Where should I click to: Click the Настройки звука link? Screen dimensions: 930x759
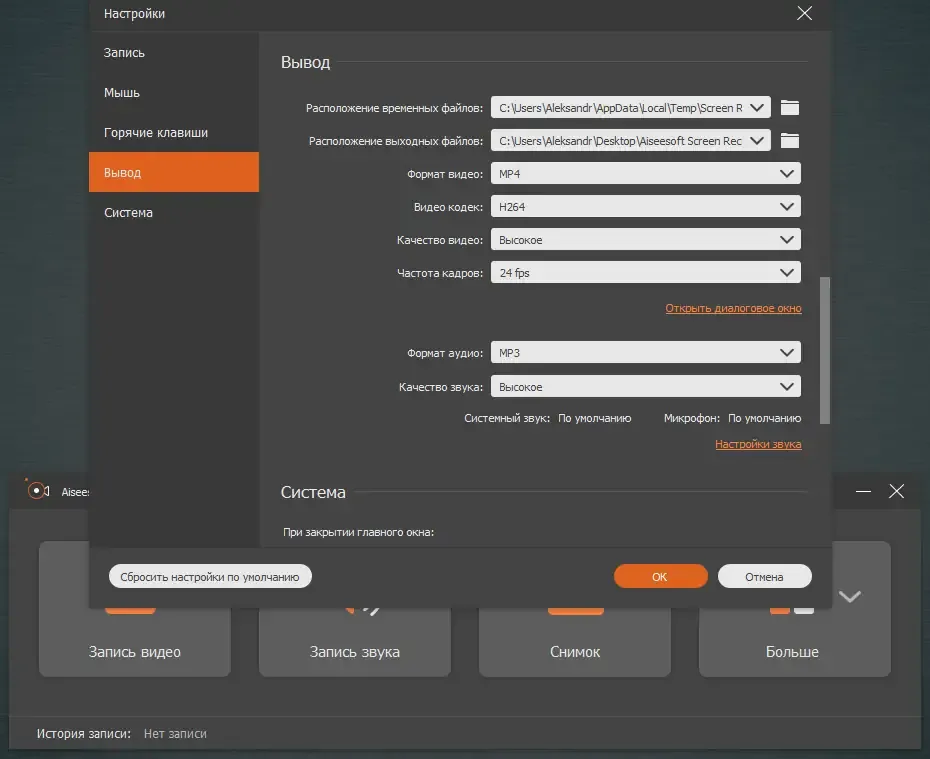pos(758,444)
